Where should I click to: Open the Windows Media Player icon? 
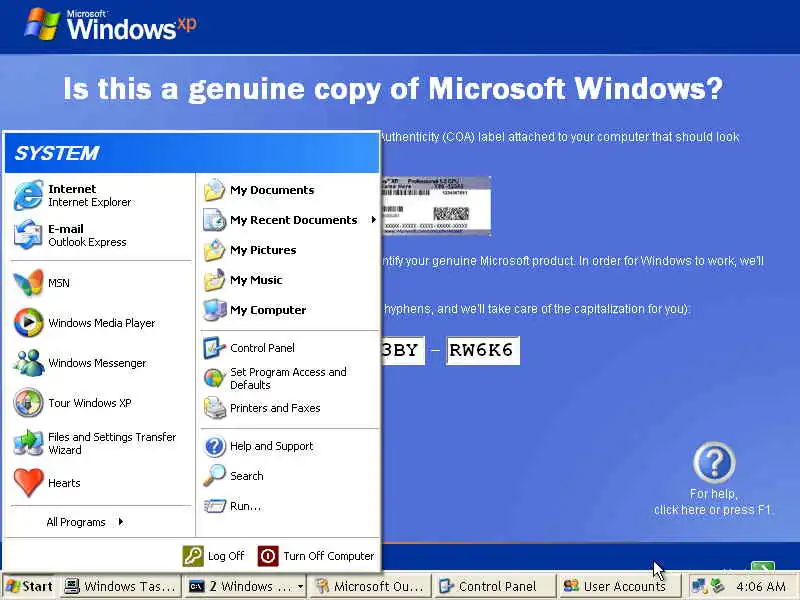[28, 322]
